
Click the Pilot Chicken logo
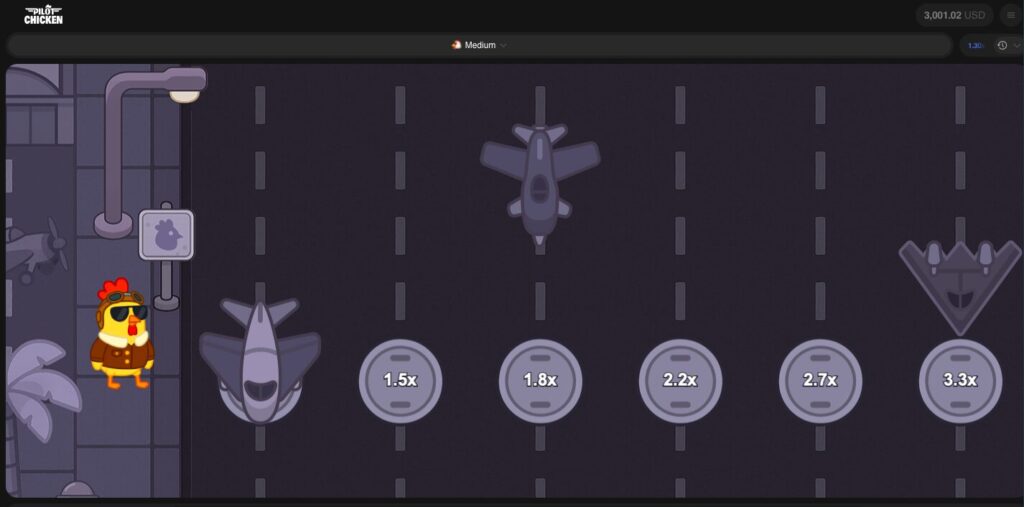tap(43, 15)
